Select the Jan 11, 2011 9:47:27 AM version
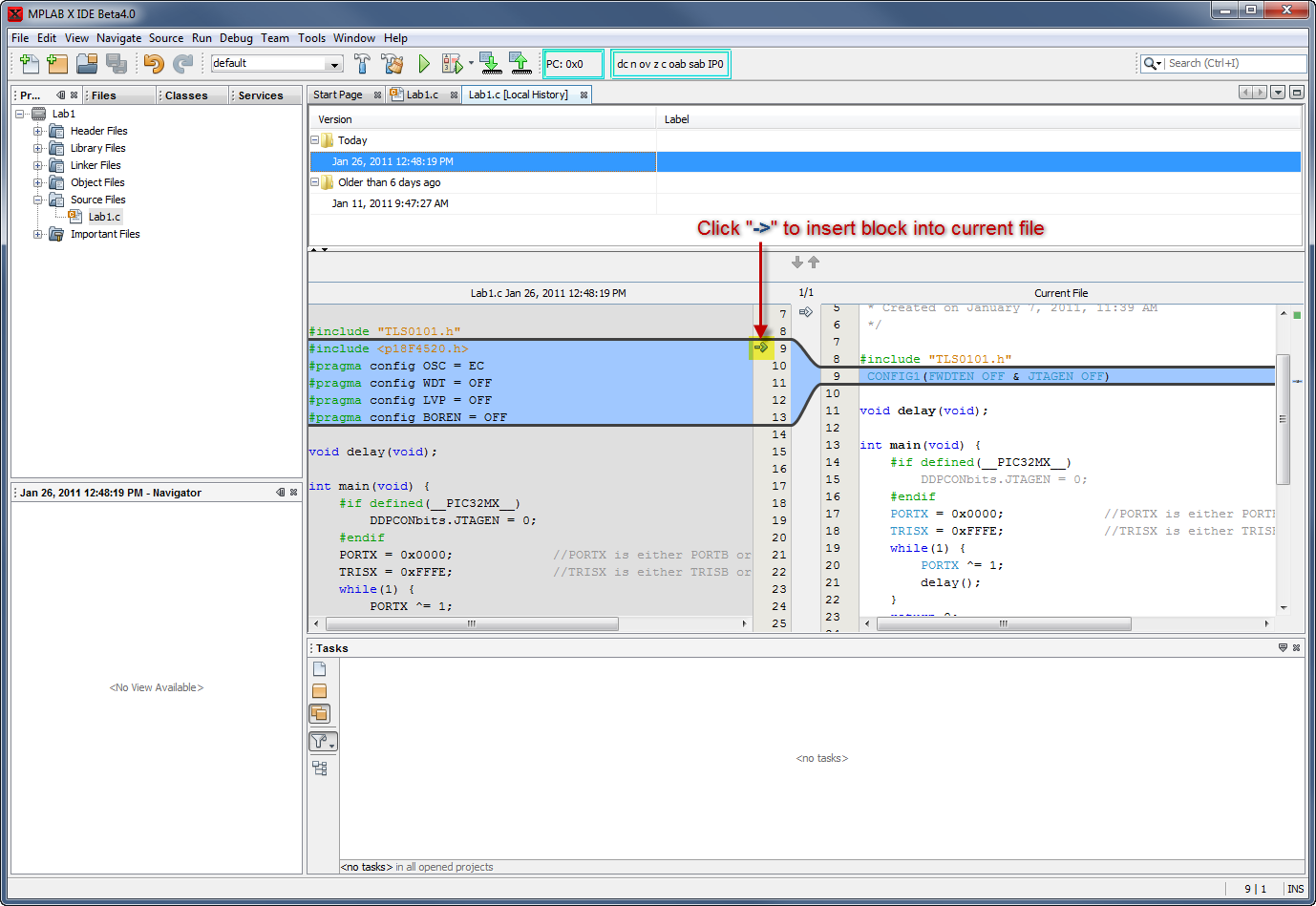The width and height of the screenshot is (1316, 906). point(390,203)
